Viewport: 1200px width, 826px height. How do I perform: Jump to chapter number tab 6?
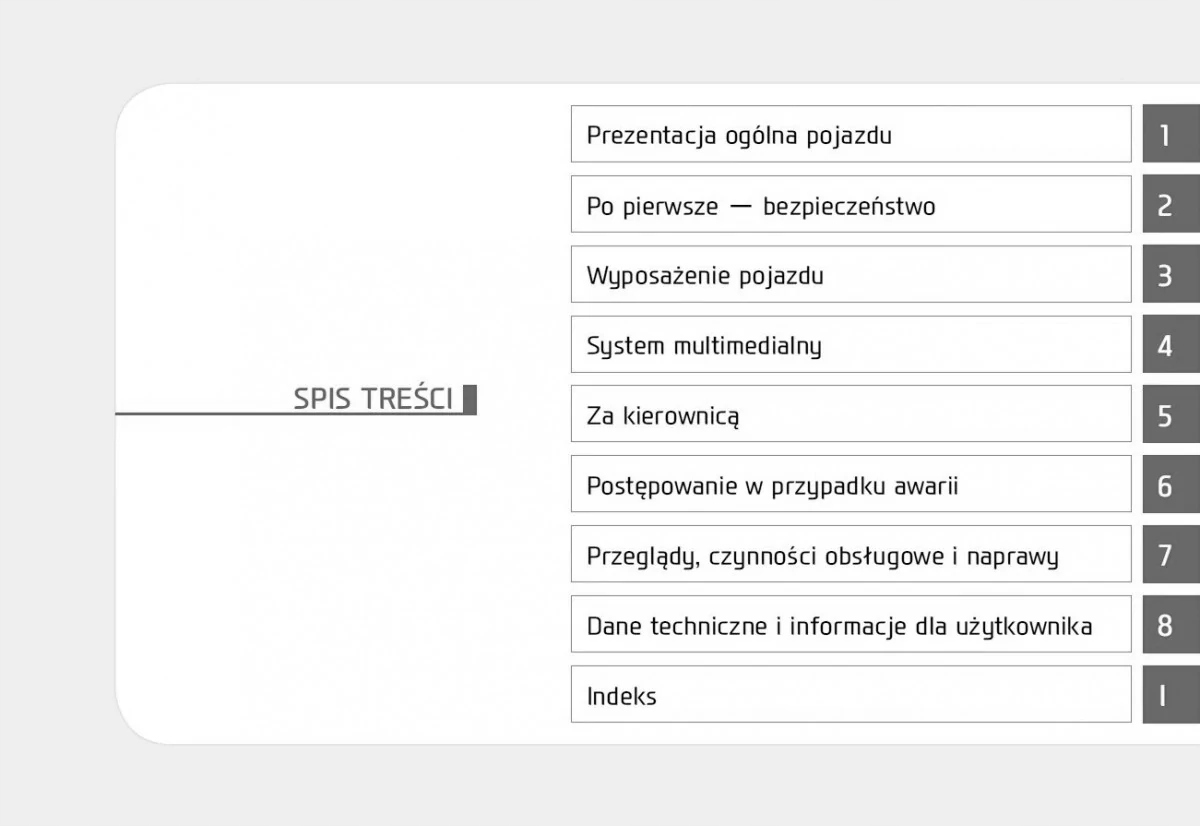pyautogui.click(x=1169, y=485)
